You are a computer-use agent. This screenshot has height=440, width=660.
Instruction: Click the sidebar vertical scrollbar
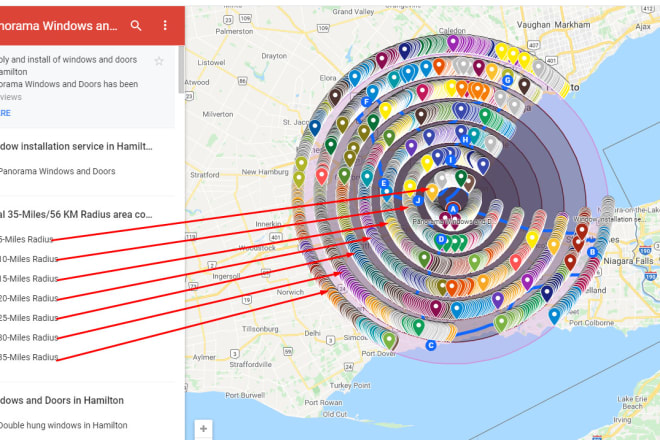pyautogui.click(x=181, y=69)
